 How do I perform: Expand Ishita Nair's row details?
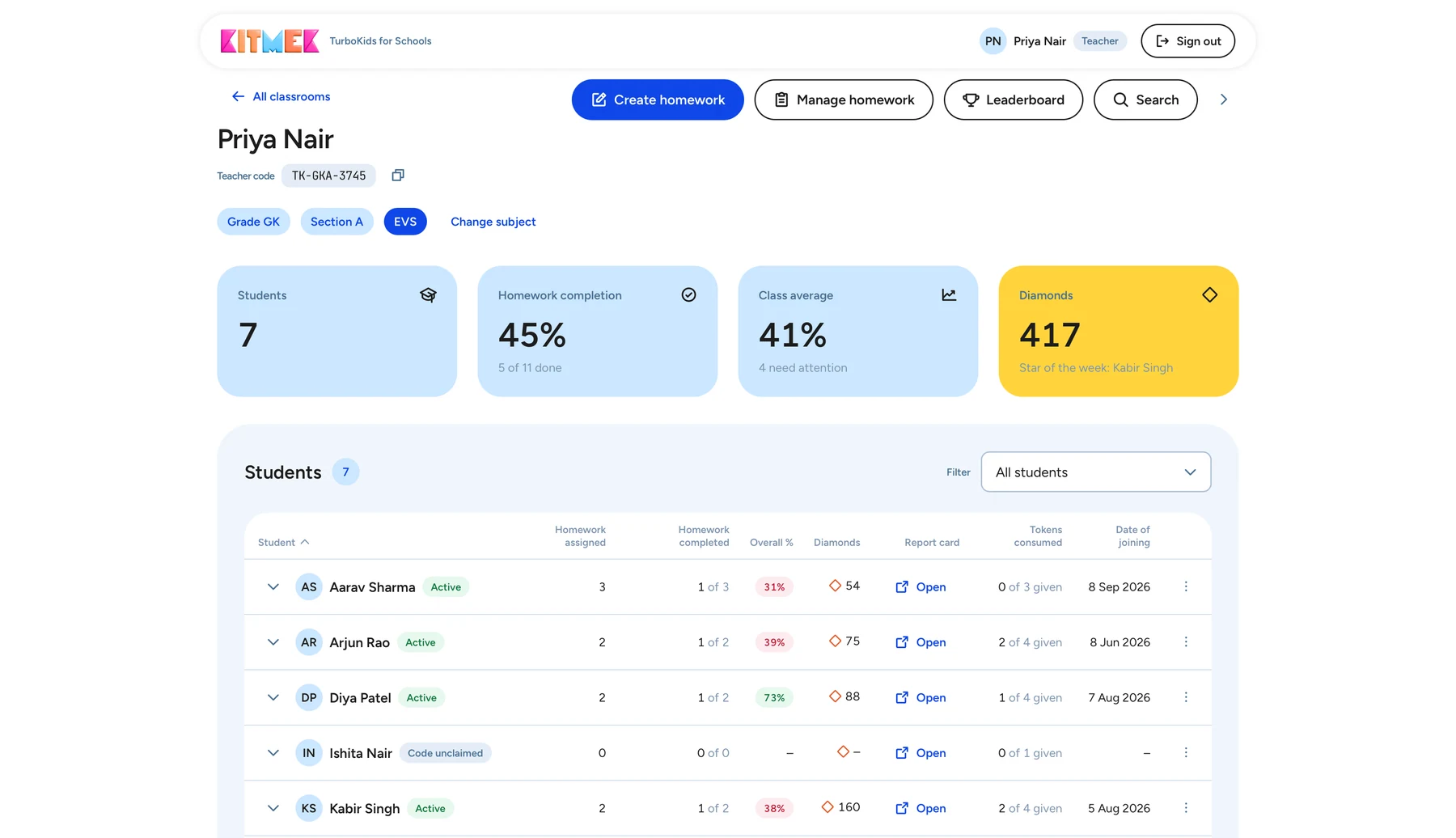pos(273,753)
